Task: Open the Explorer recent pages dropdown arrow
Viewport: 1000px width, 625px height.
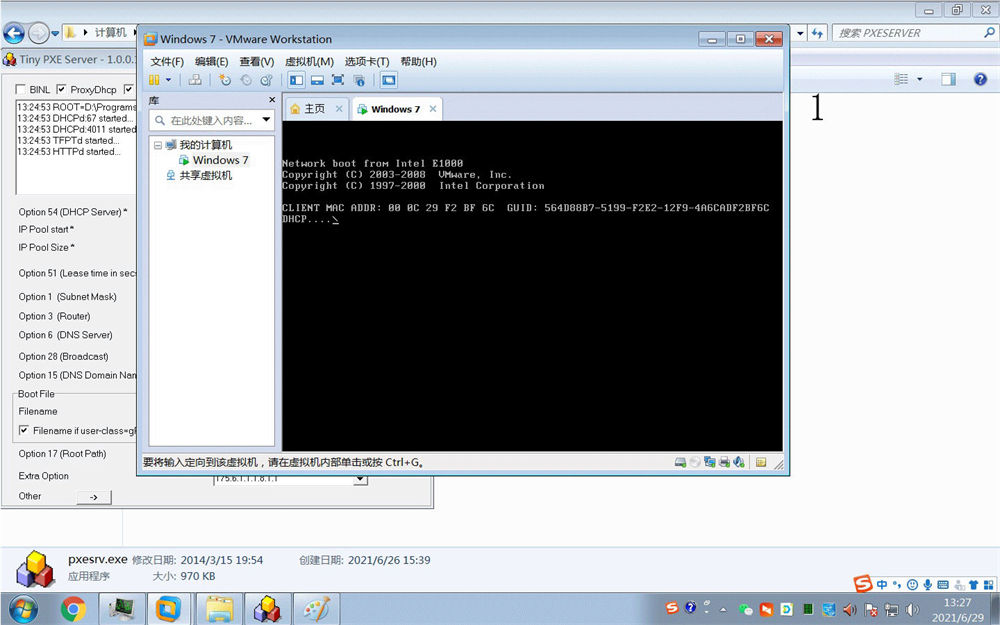Action: tap(55, 33)
